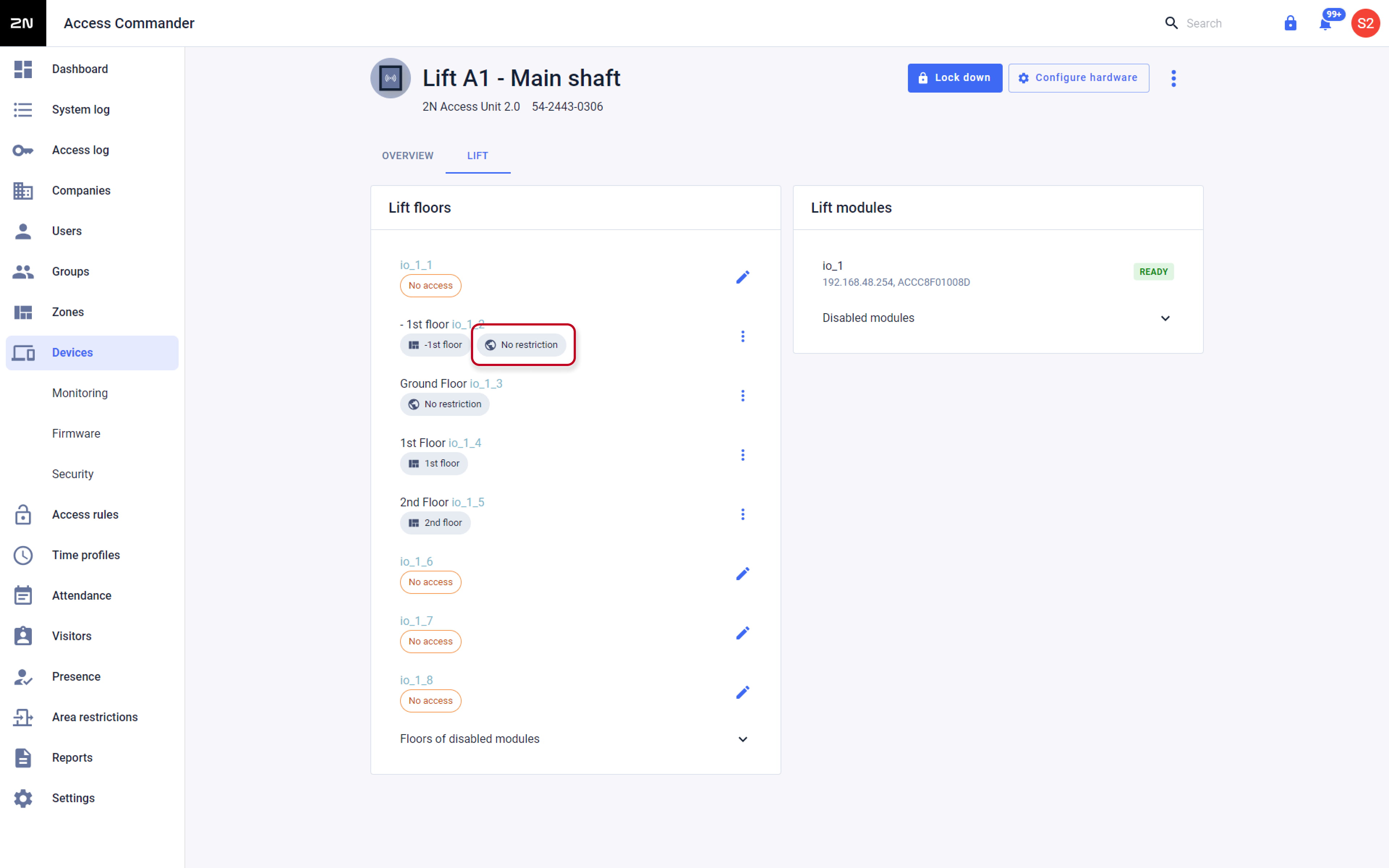Image resolution: width=1389 pixels, height=868 pixels.
Task: Open Devices in the sidebar
Action: pyautogui.click(x=92, y=353)
